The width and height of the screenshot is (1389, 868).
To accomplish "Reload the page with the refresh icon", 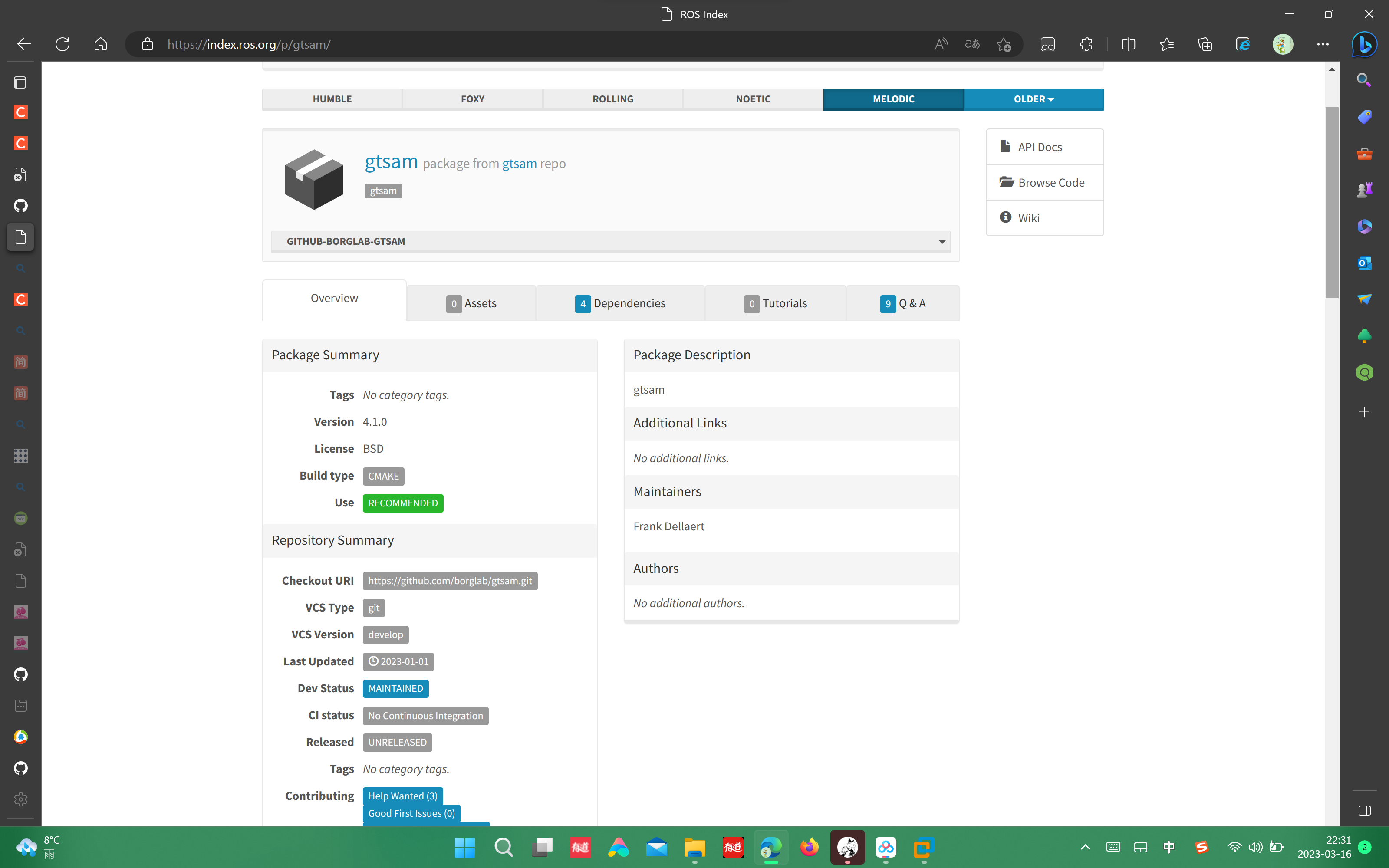I will pos(63,44).
